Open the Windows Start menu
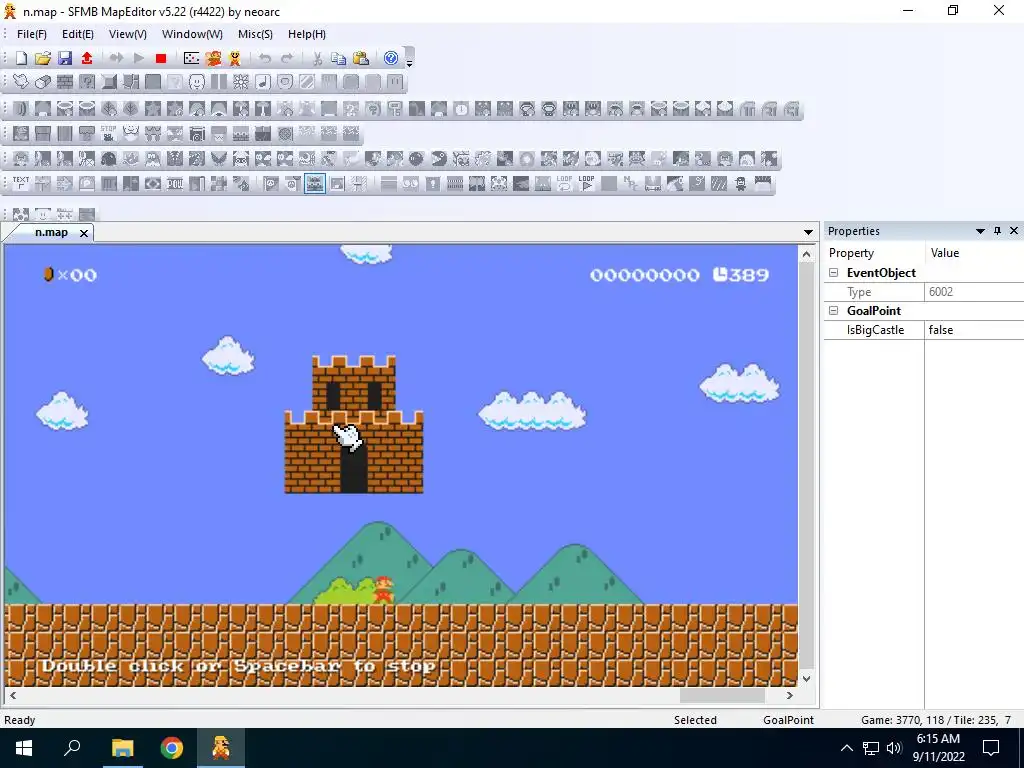This screenshot has height=768, width=1024. pyautogui.click(x=24, y=748)
